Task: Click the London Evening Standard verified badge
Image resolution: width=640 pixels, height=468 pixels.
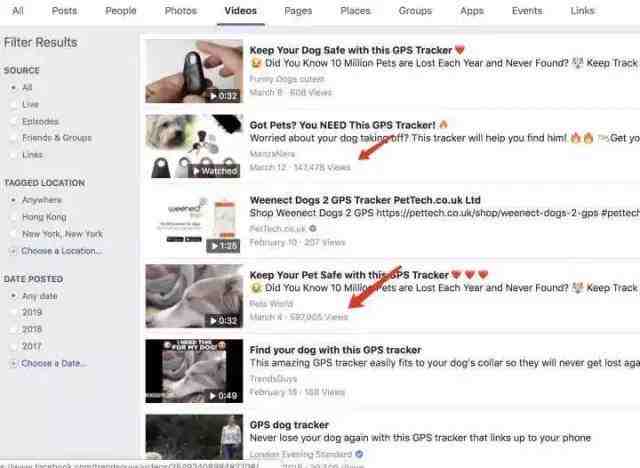Action: 359,454
